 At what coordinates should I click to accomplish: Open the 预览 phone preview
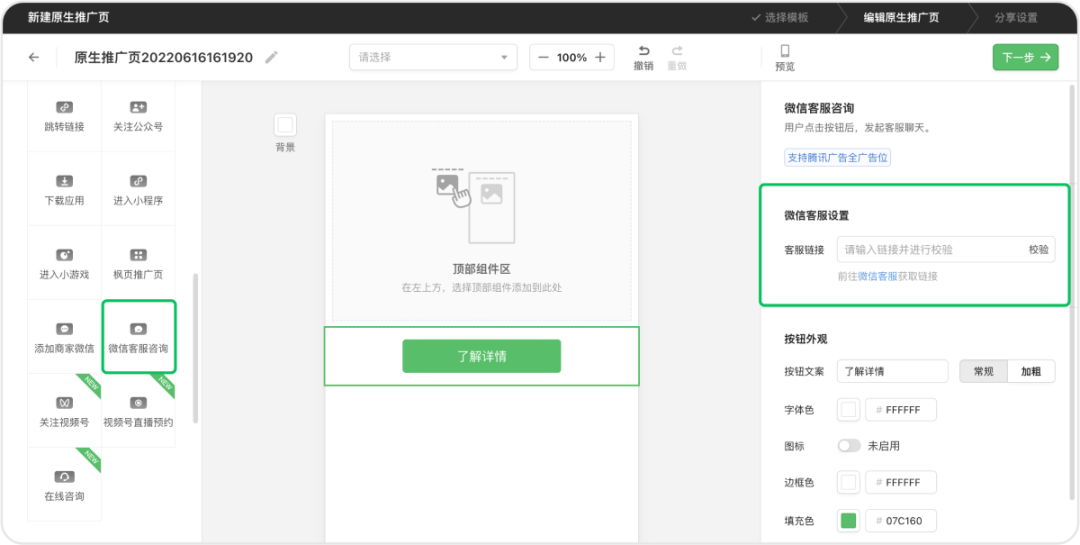[x=785, y=57]
